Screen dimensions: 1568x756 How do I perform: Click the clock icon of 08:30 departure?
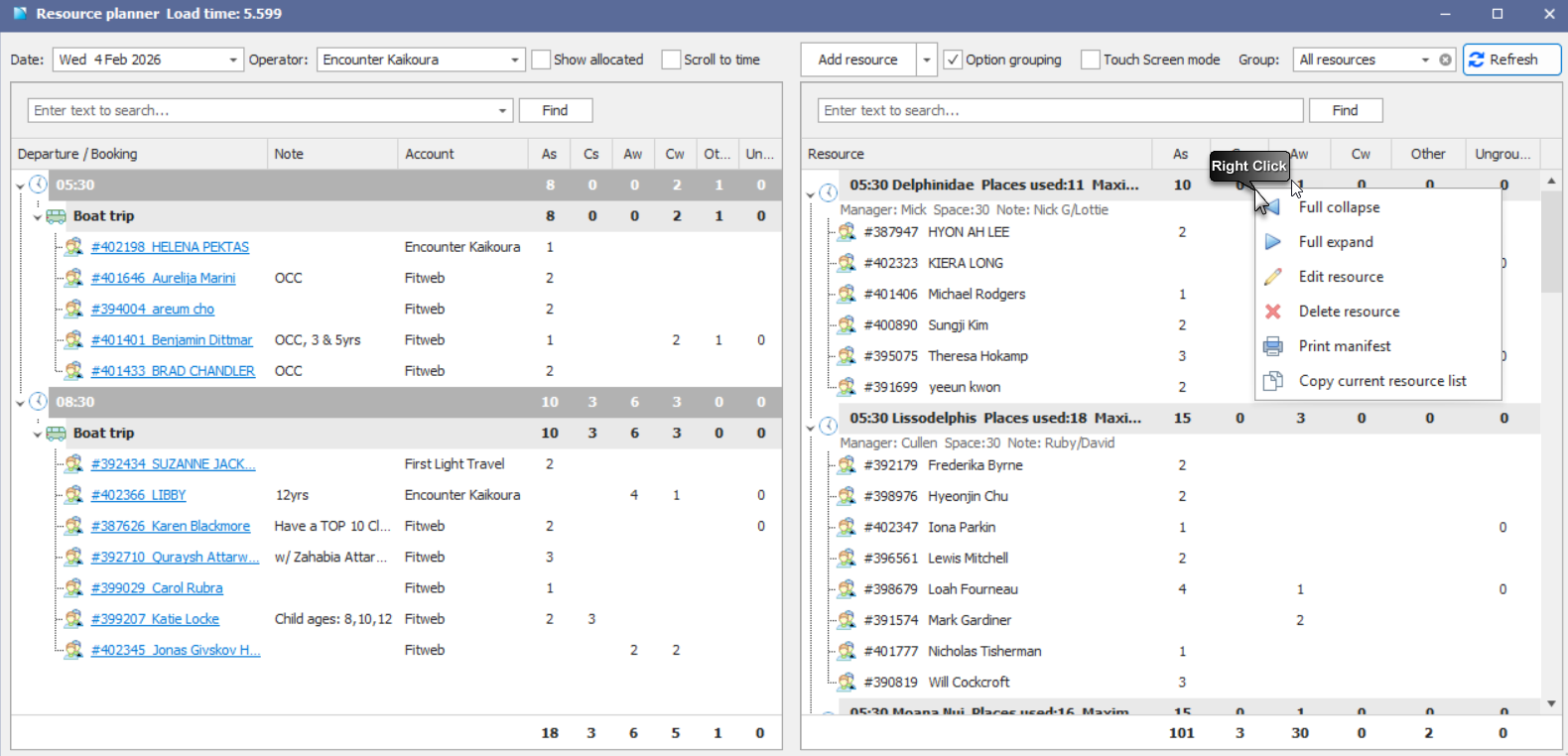tap(38, 402)
